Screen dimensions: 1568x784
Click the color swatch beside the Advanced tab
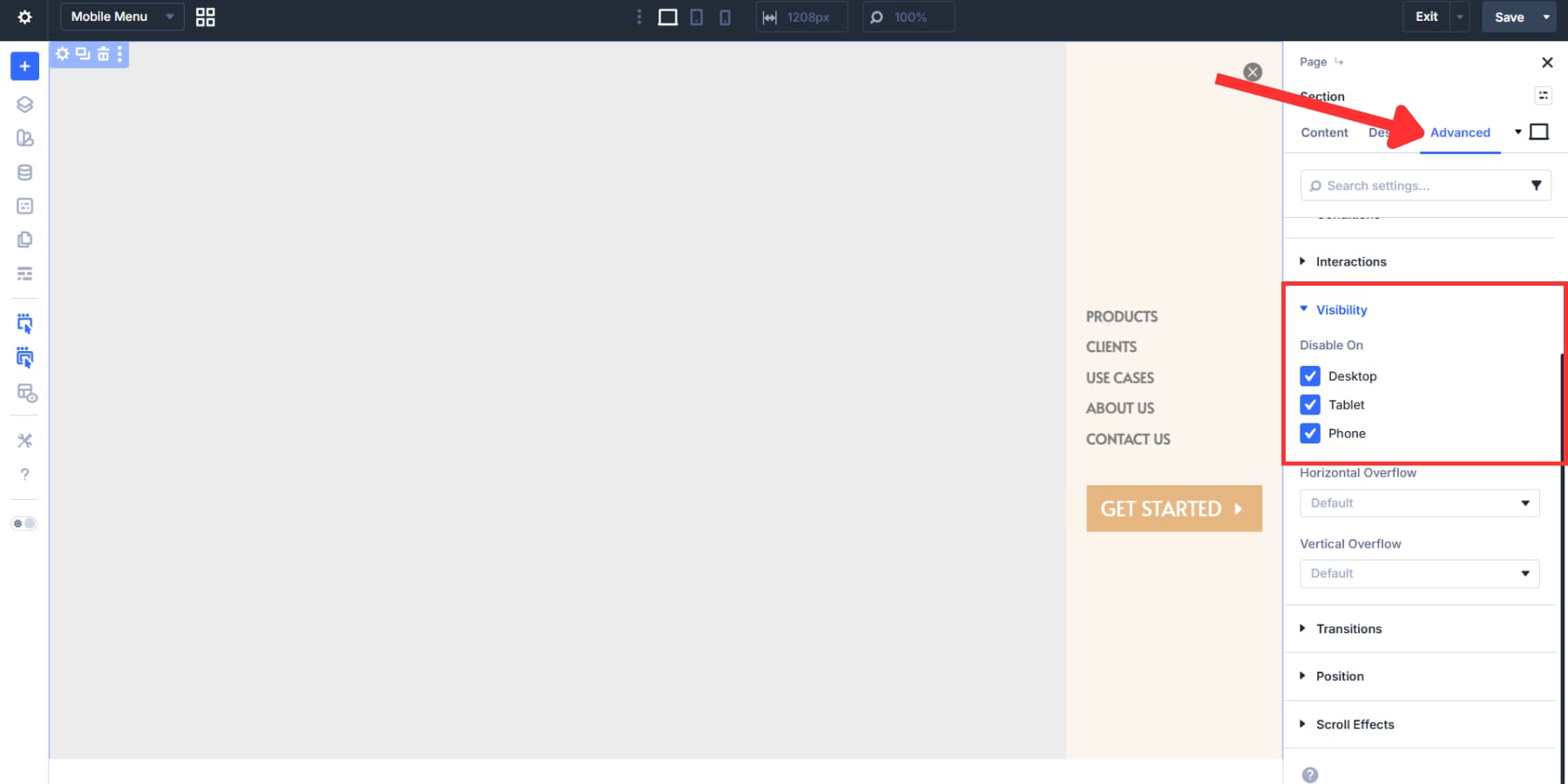[1539, 132]
